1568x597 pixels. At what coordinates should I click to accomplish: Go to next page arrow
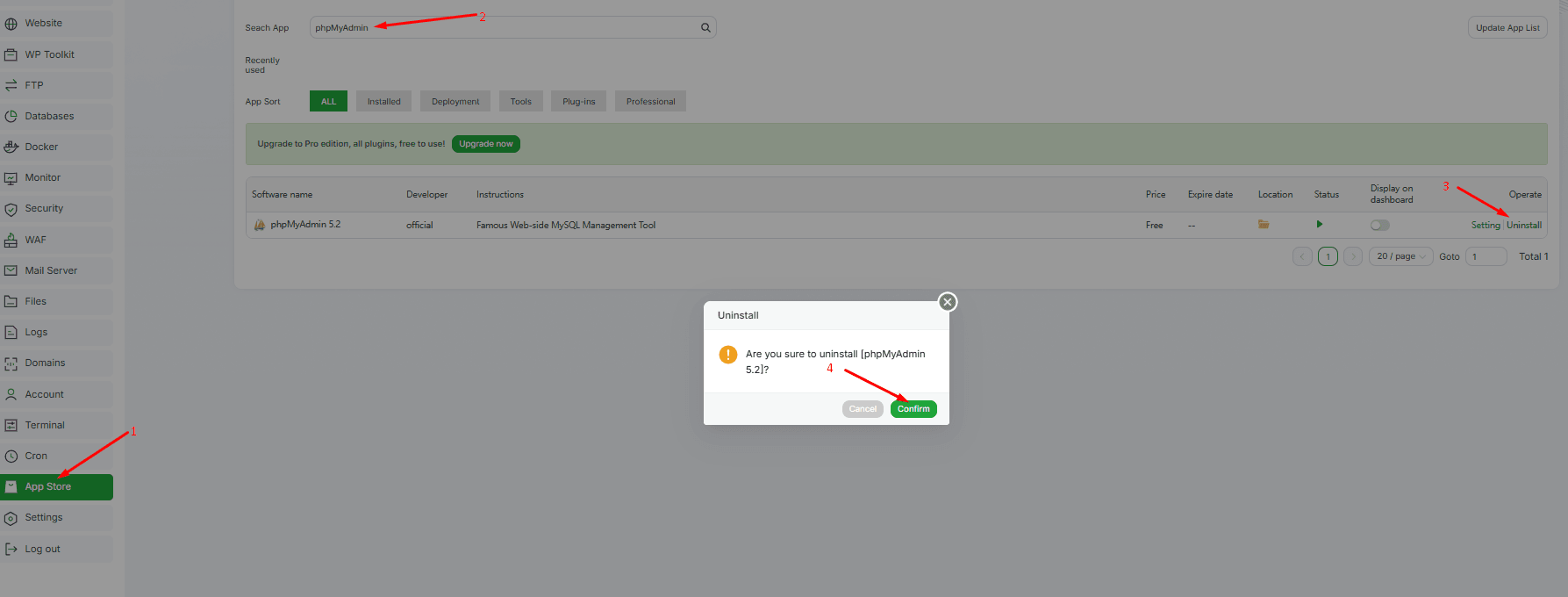tap(1353, 256)
